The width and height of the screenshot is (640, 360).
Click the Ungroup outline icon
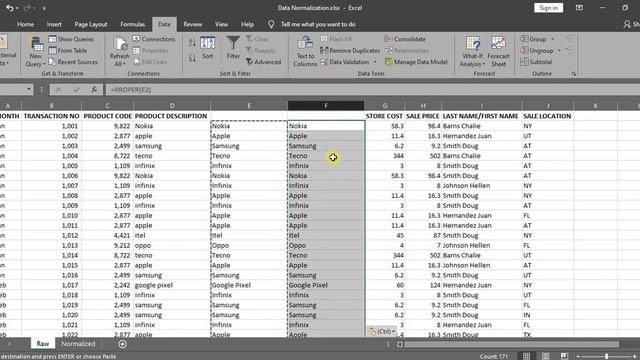coord(524,51)
